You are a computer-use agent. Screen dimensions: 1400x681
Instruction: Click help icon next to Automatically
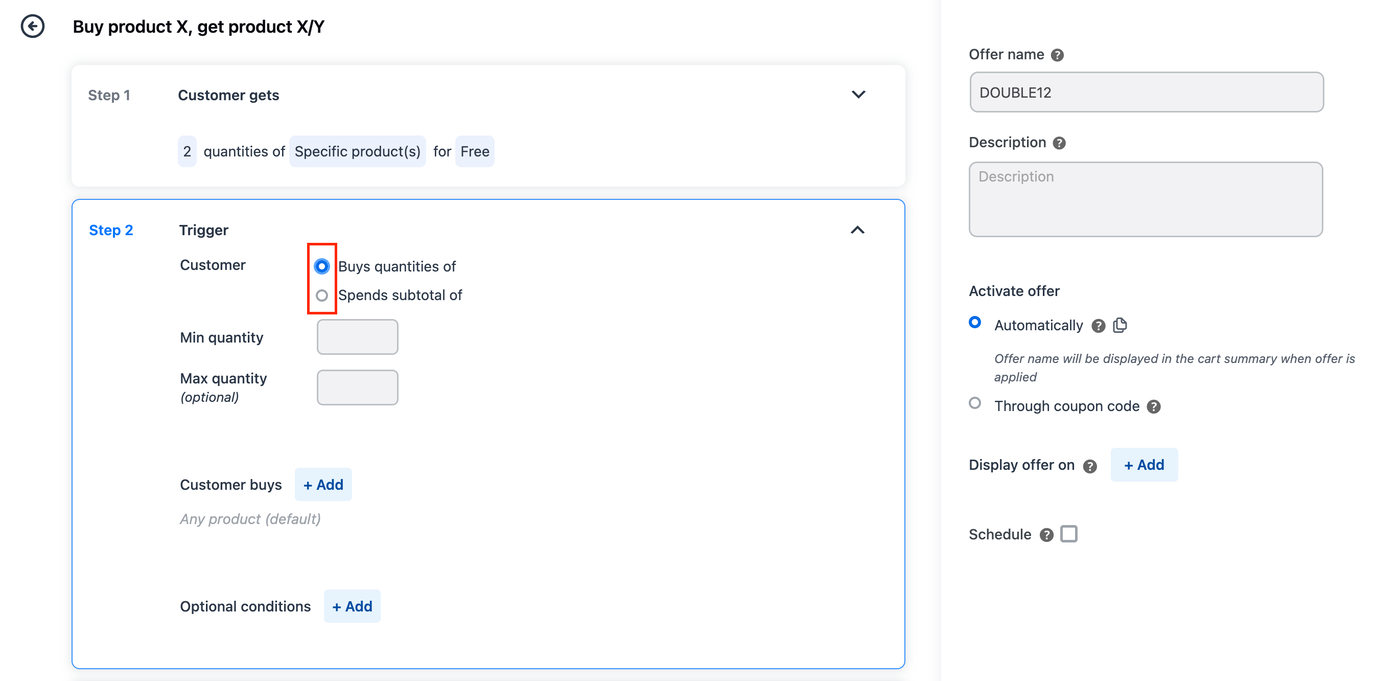pos(1098,326)
